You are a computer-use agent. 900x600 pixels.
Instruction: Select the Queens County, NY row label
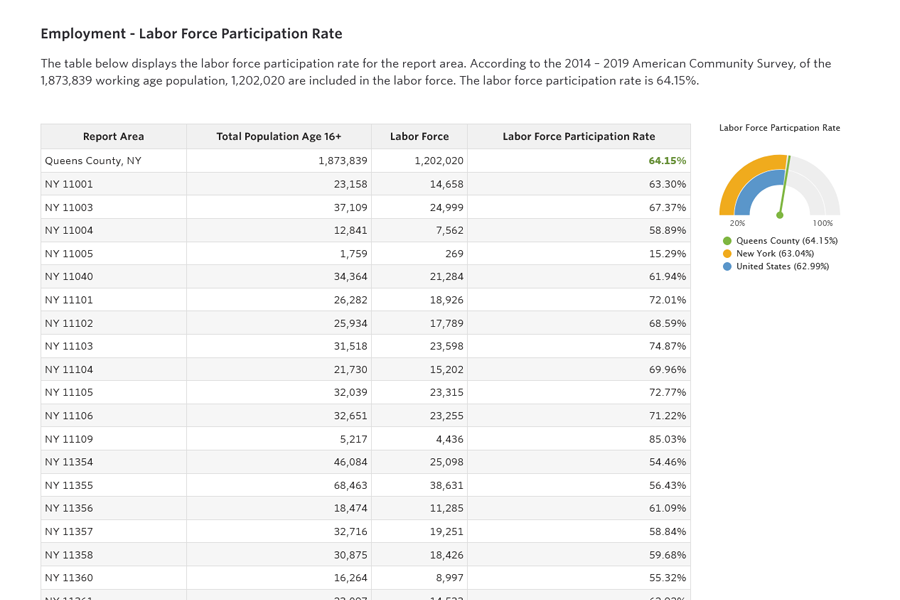coord(93,161)
